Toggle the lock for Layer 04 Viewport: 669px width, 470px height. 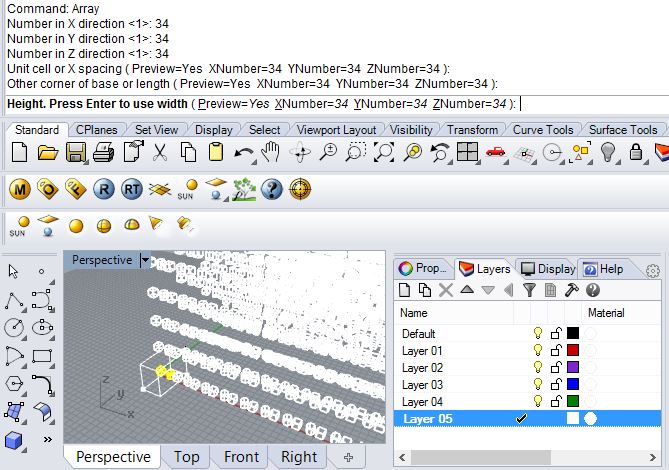556,401
